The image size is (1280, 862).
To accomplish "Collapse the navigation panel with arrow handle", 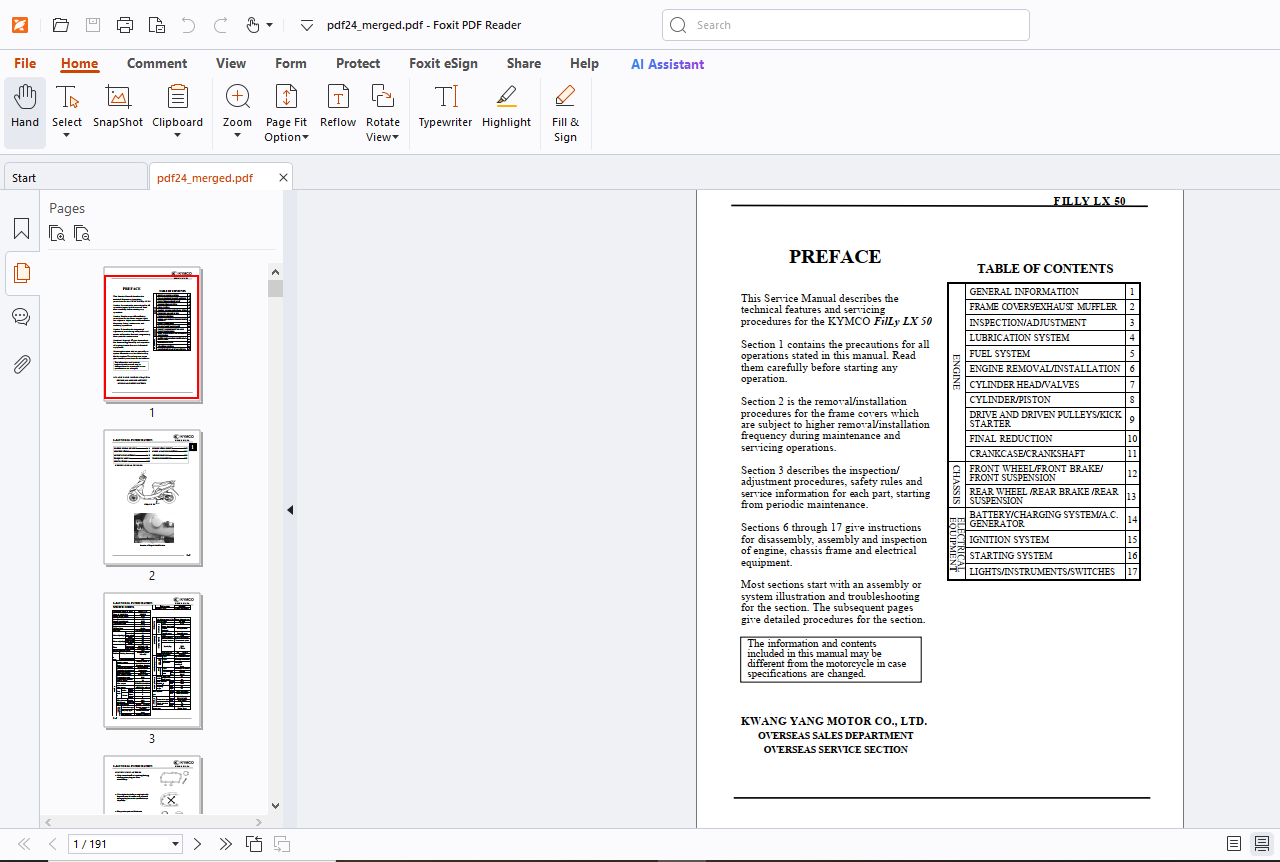I will [290, 510].
